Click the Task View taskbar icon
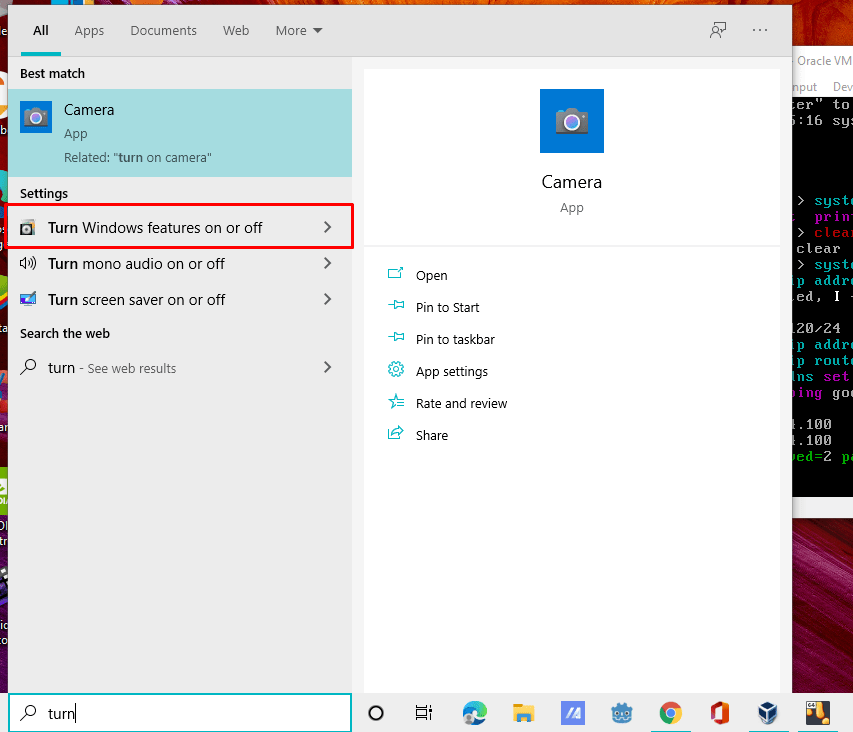Image resolution: width=853 pixels, height=732 pixels. tap(424, 713)
